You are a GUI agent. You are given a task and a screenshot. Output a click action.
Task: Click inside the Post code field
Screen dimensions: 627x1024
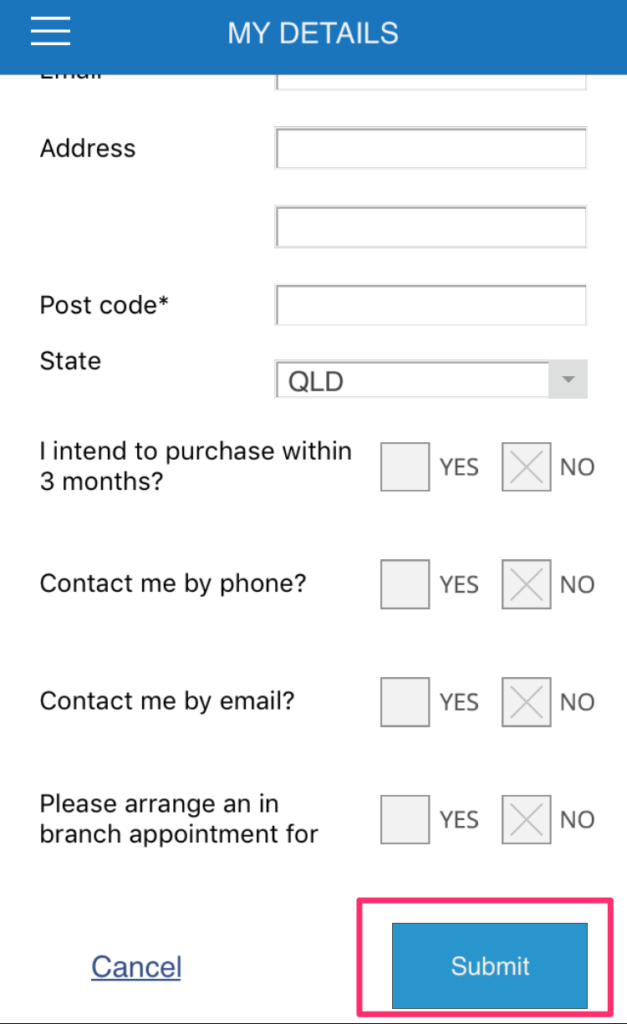(430, 305)
